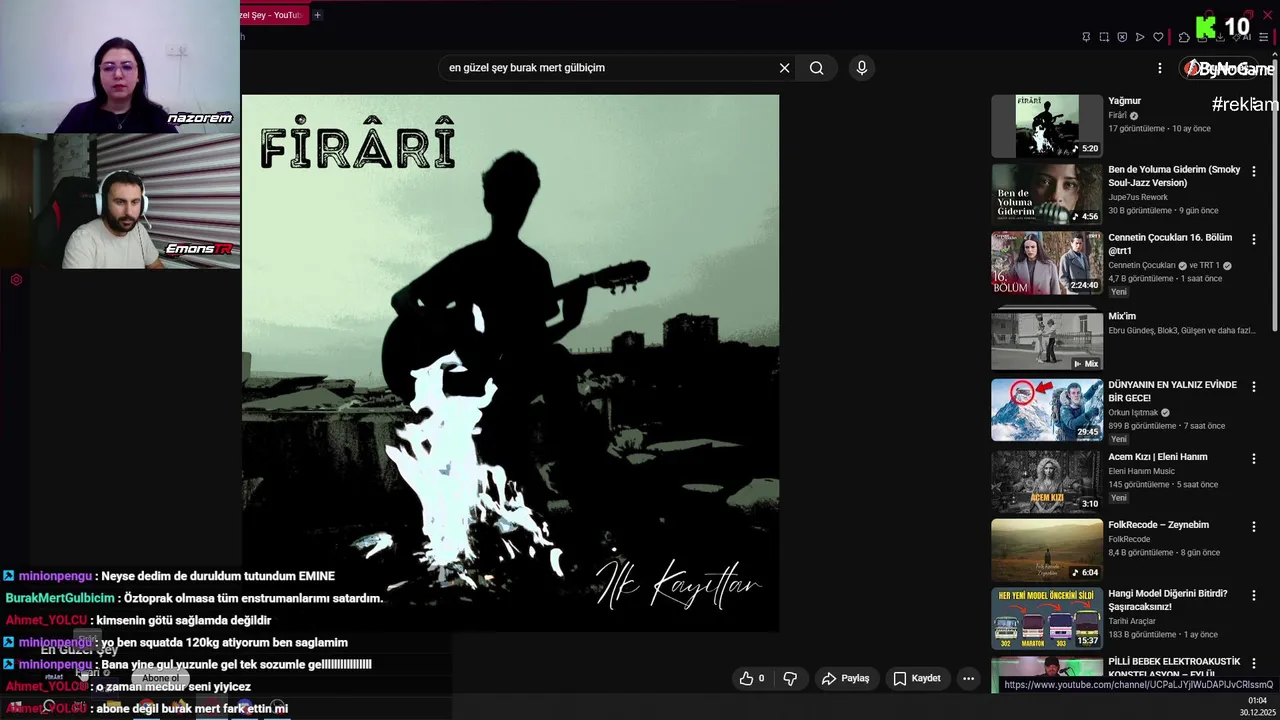The height and width of the screenshot is (720, 1280).
Task: Dislike the video with thumbs-down icon
Action: 790,678
